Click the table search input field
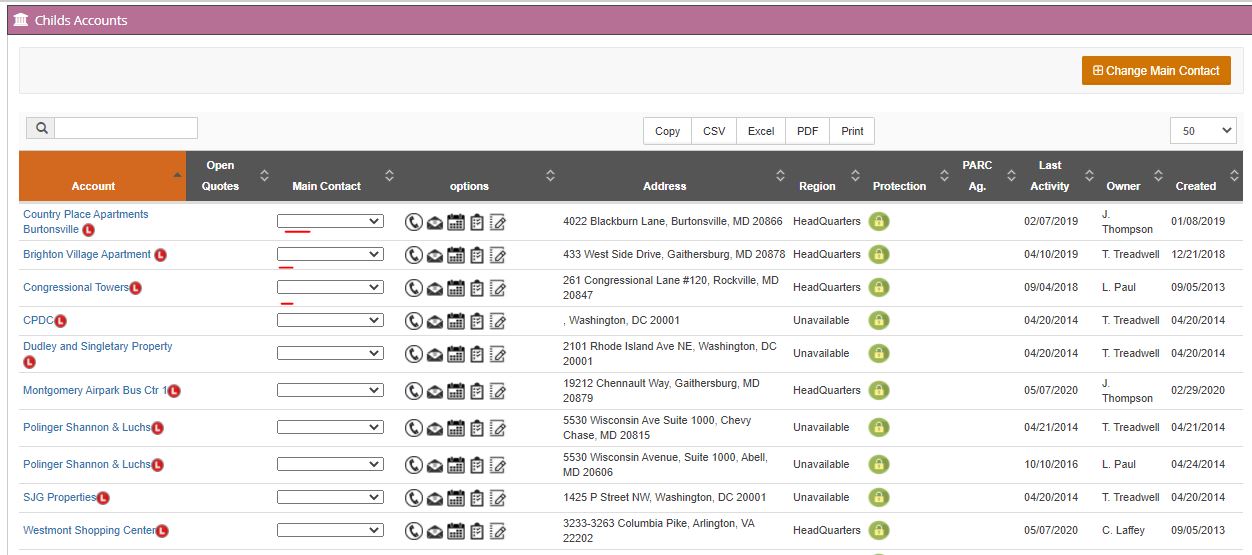This screenshot has width=1252, height=555. (x=126, y=128)
